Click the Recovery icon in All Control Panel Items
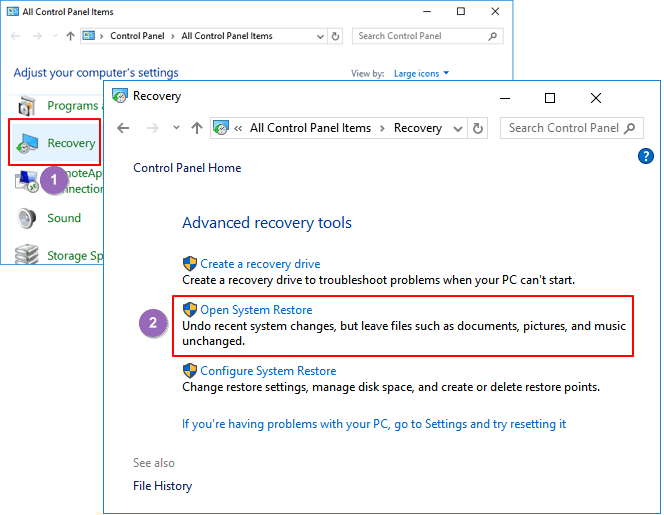This screenshot has width=664, height=515. point(30,144)
